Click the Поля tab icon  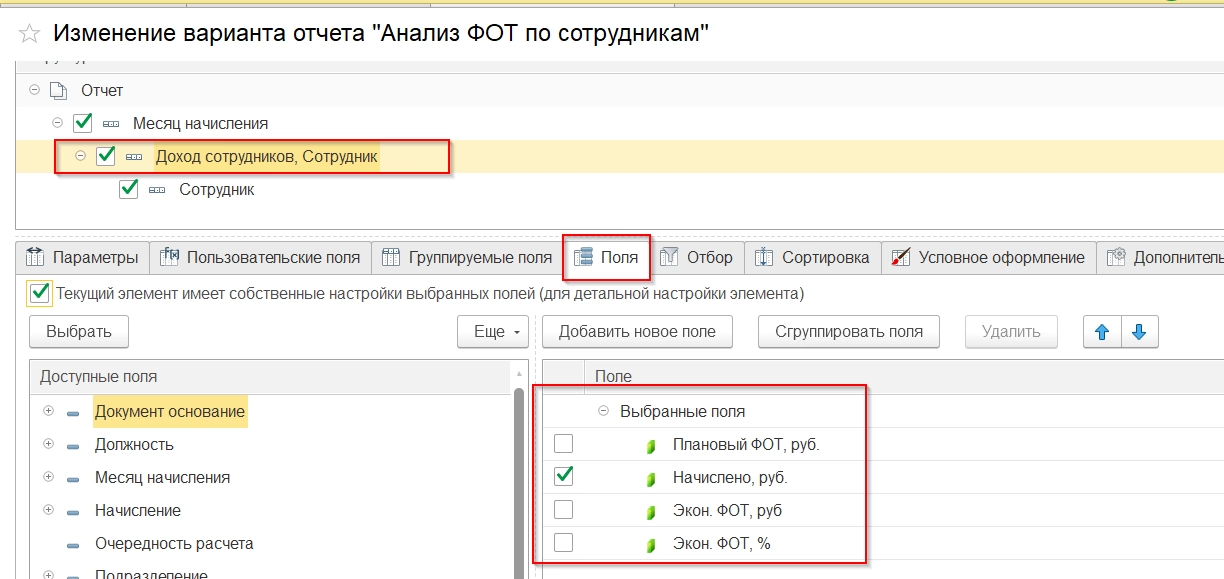click(x=583, y=258)
